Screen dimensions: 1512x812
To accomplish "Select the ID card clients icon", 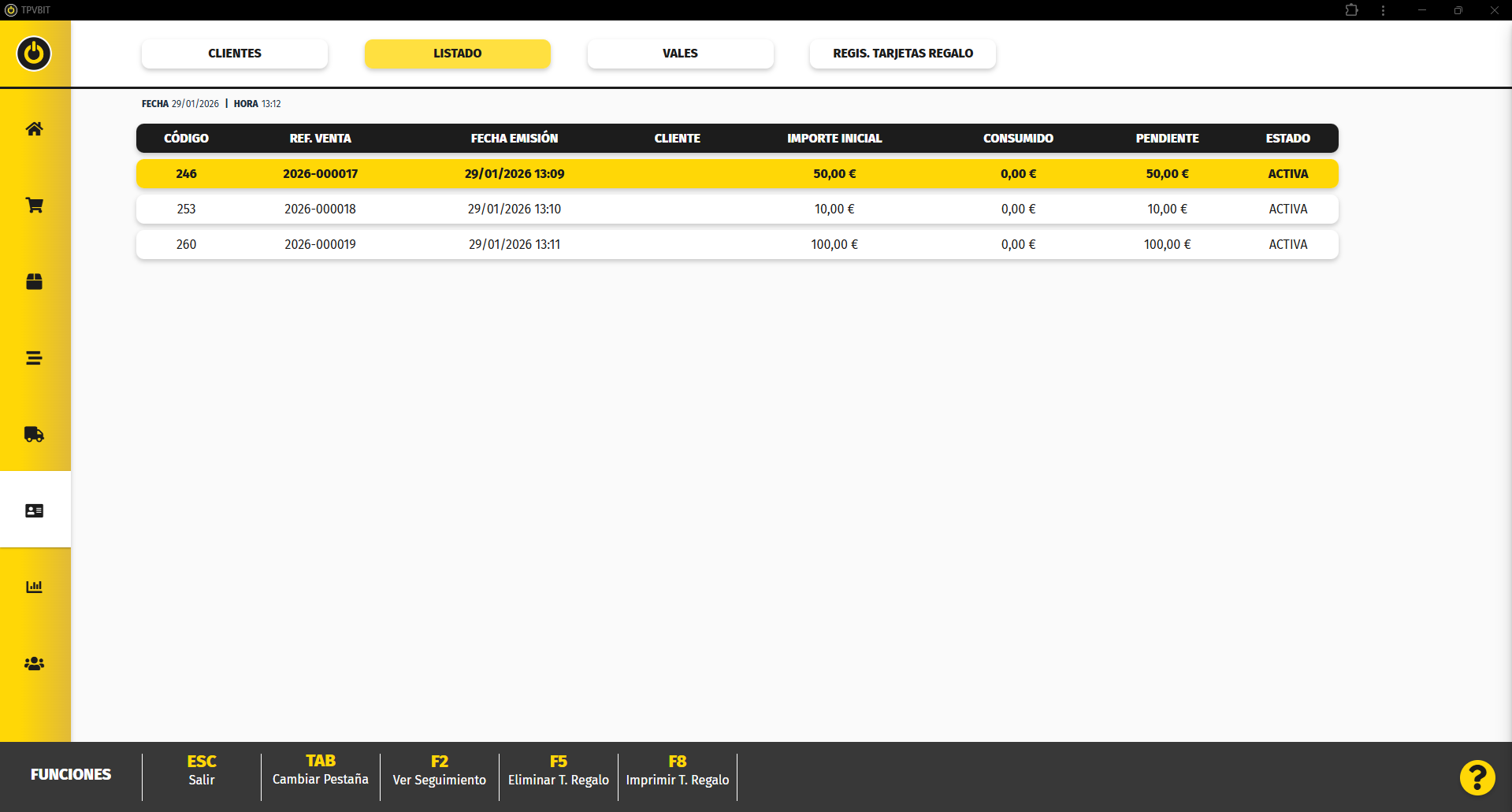I will coord(34,510).
